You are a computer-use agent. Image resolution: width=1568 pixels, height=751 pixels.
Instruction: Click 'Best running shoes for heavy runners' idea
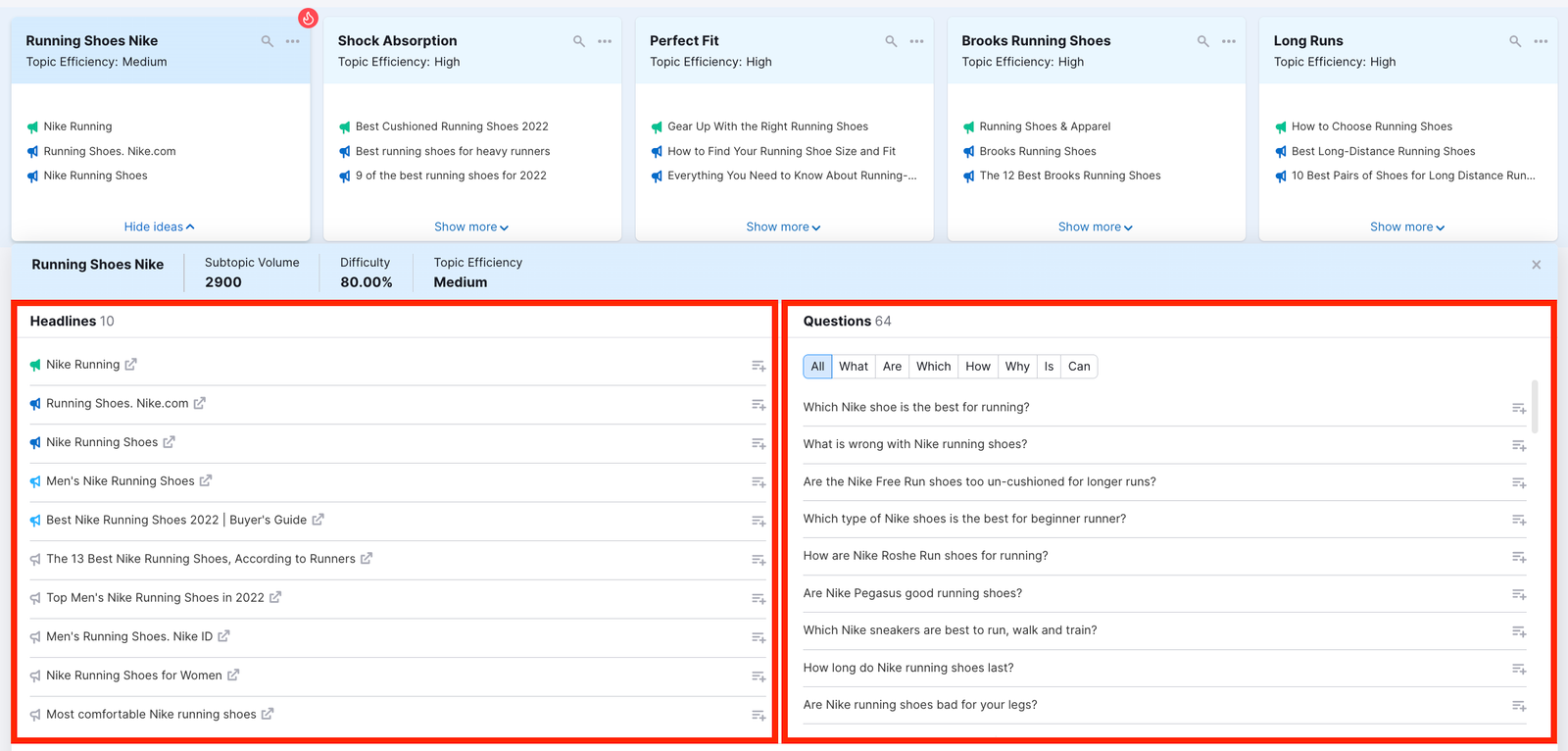tap(453, 151)
